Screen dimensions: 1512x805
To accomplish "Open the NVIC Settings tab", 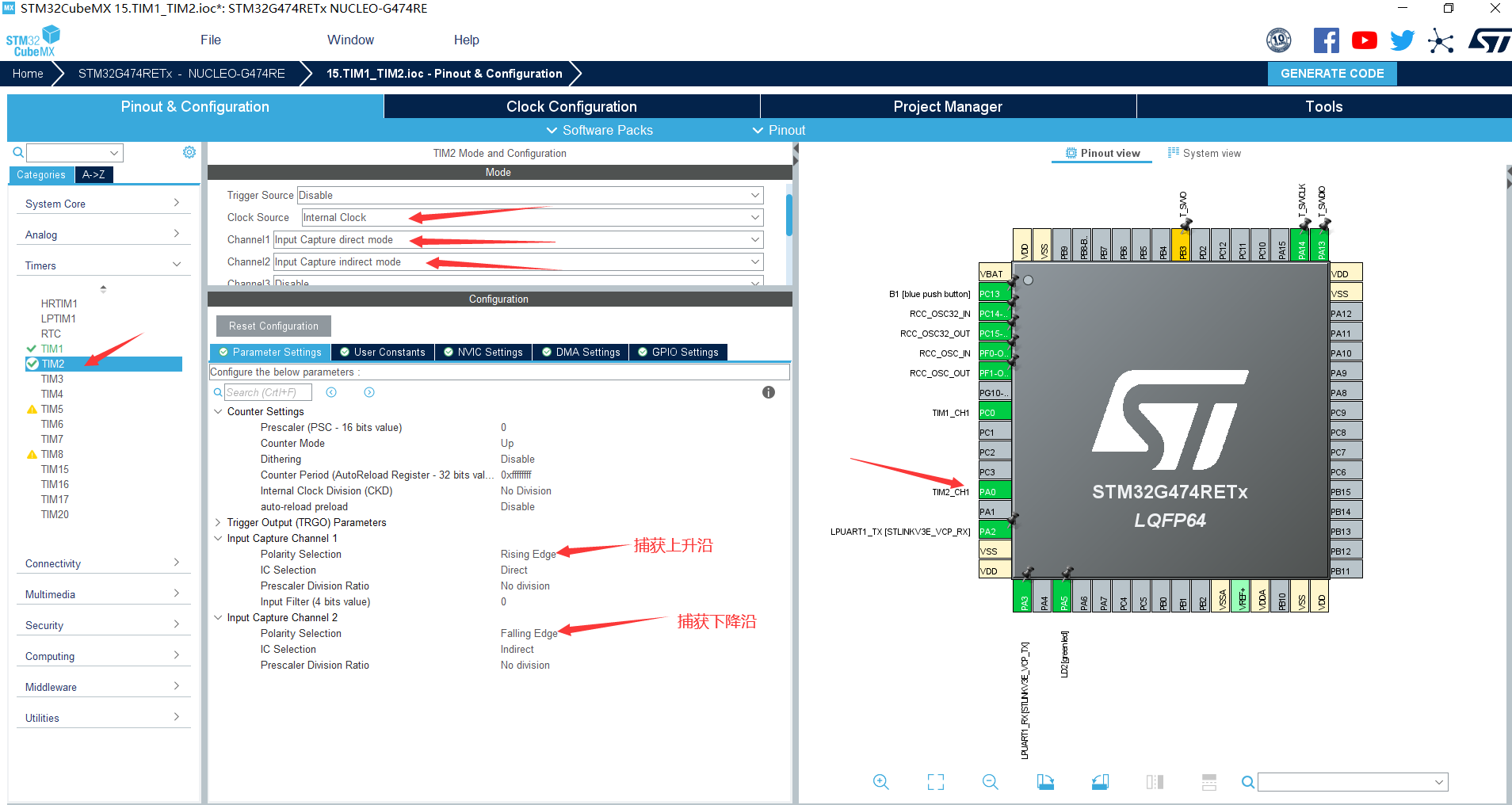I will click(x=483, y=352).
